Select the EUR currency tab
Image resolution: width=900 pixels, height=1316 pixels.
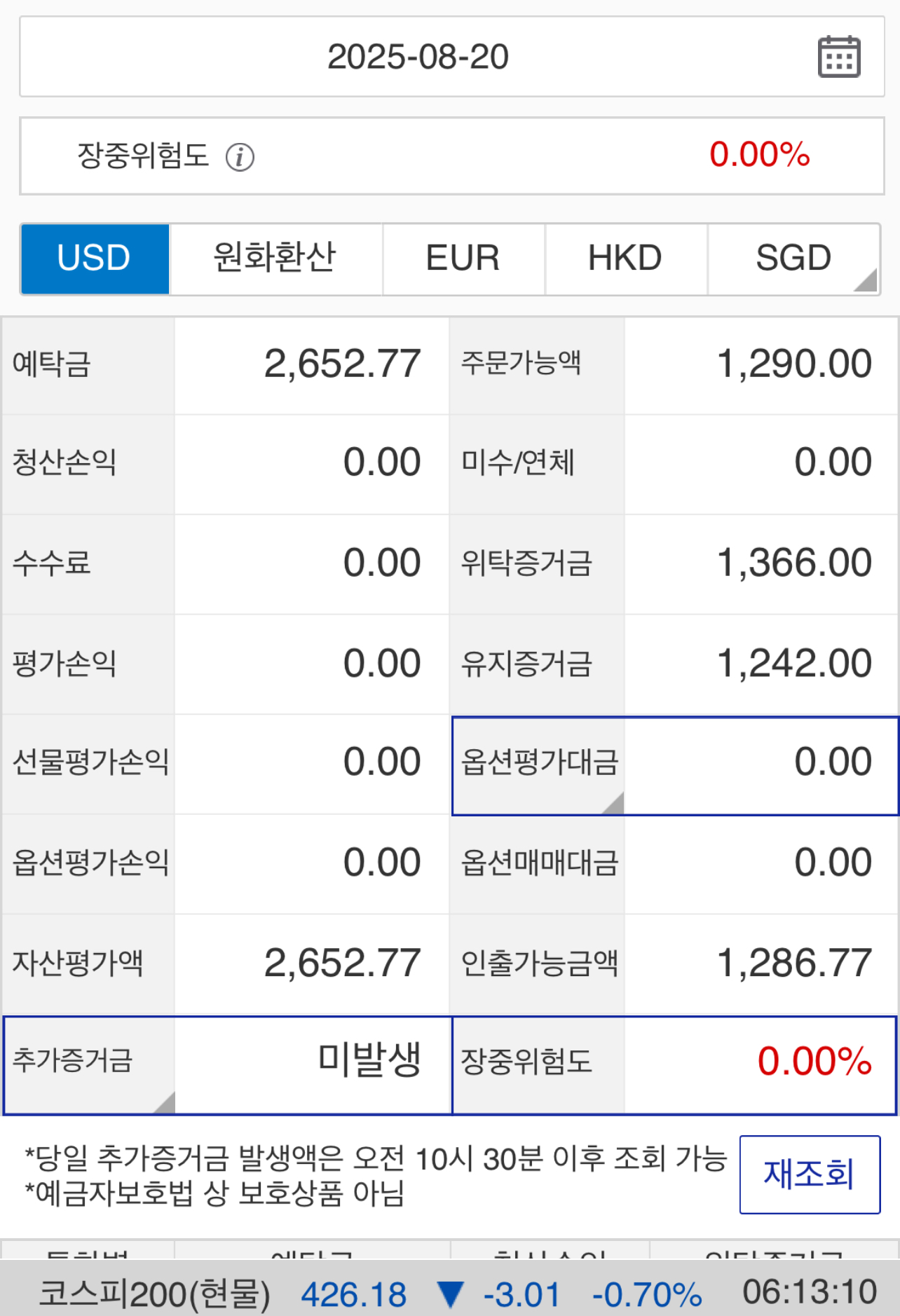pyautogui.click(x=463, y=259)
